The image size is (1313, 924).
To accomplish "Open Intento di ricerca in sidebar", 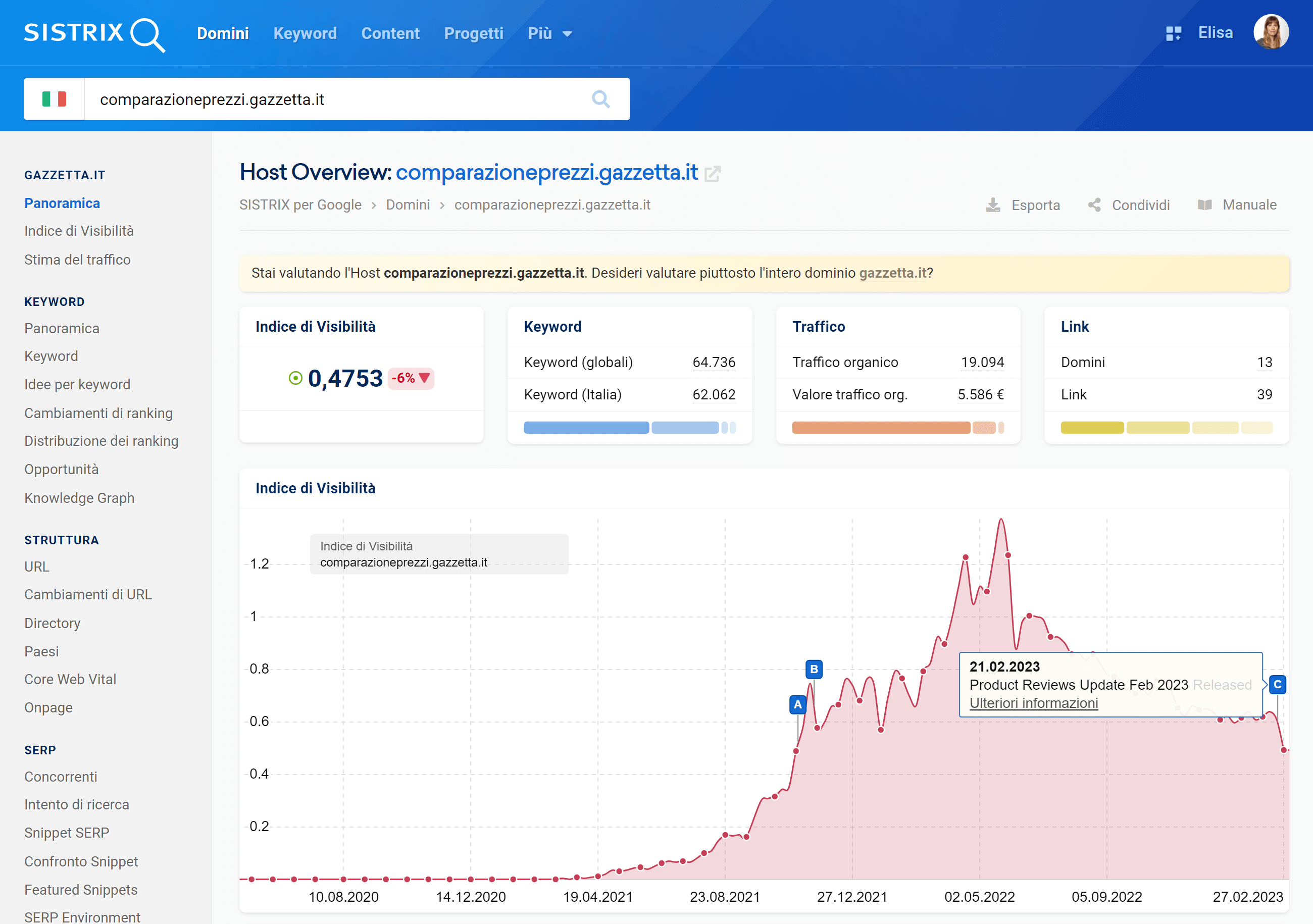I will [77, 805].
